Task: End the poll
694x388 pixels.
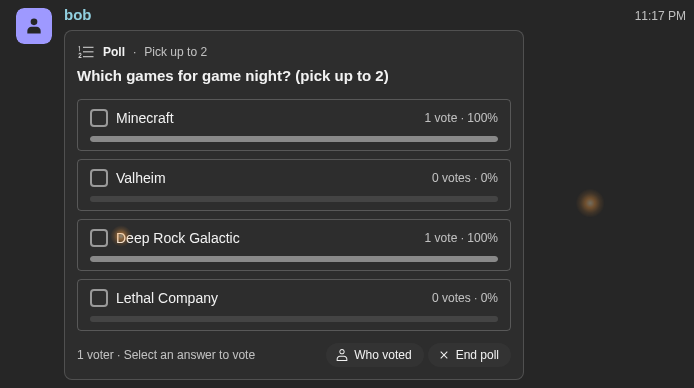Action: tap(469, 355)
